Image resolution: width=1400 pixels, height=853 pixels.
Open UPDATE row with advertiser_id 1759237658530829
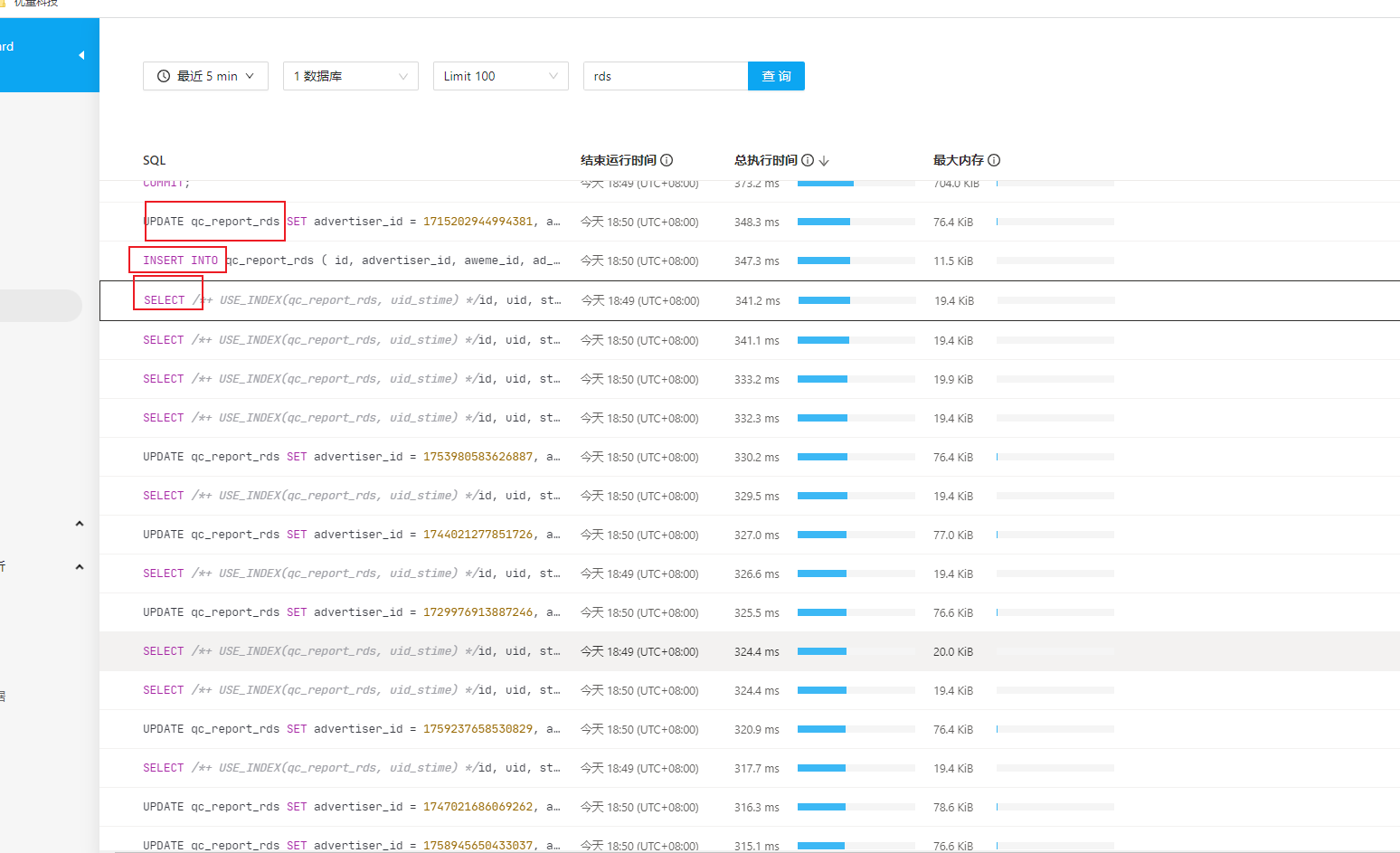click(x=750, y=729)
